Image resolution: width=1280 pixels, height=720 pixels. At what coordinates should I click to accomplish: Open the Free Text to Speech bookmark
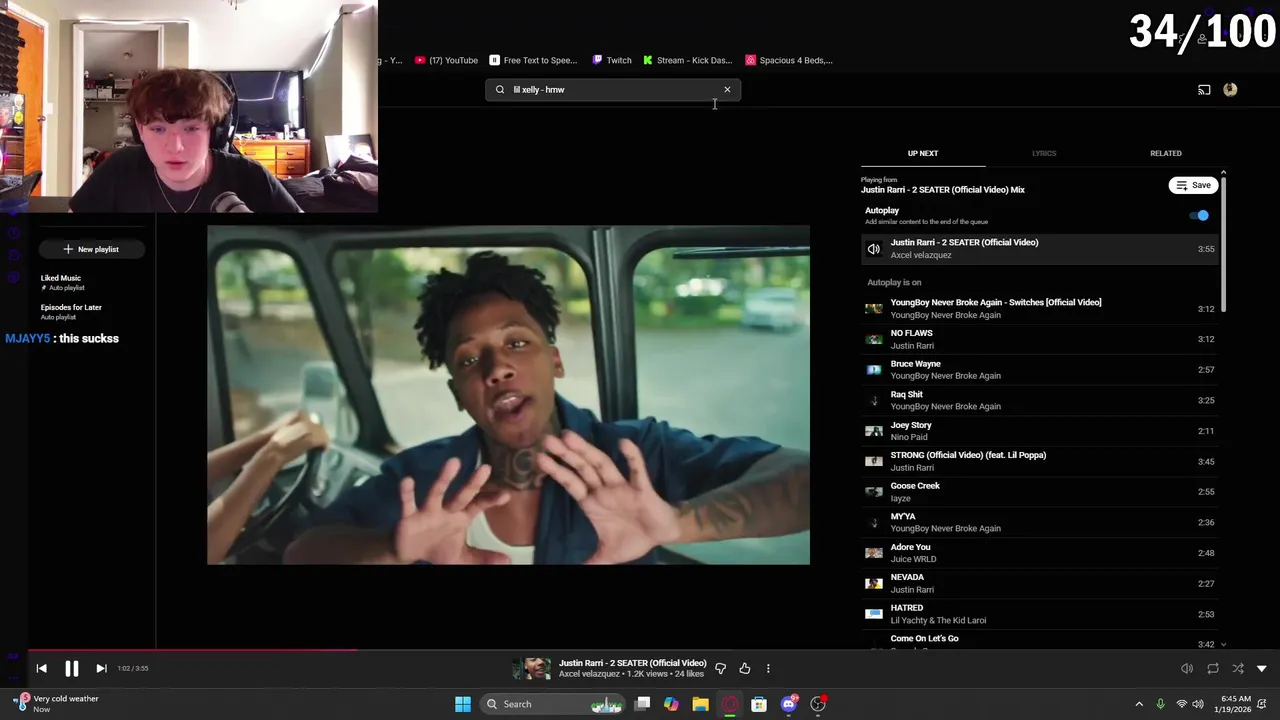[533, 60]
